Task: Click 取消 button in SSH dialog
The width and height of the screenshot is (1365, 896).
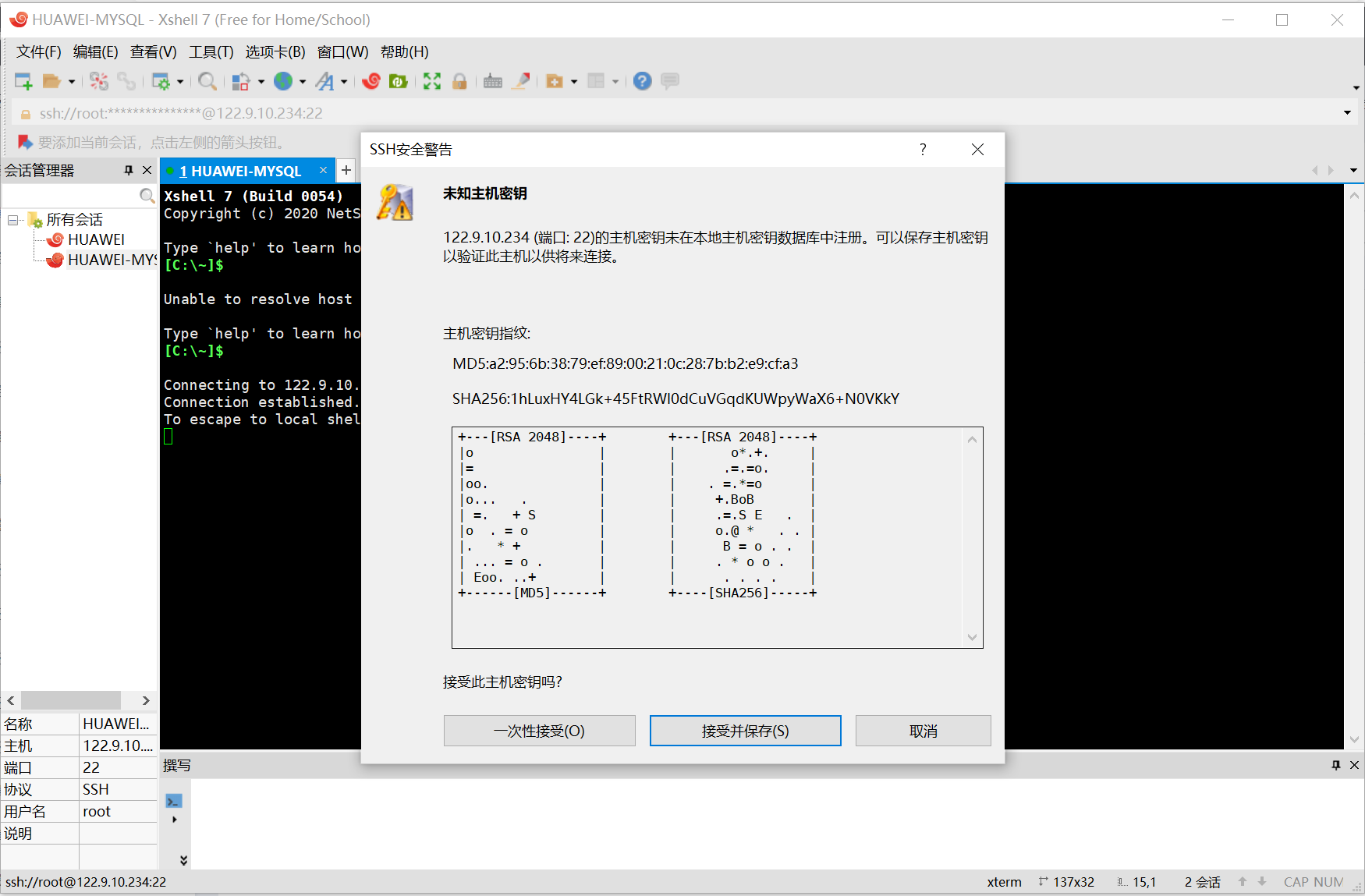Action: click(x=923, y=731)
